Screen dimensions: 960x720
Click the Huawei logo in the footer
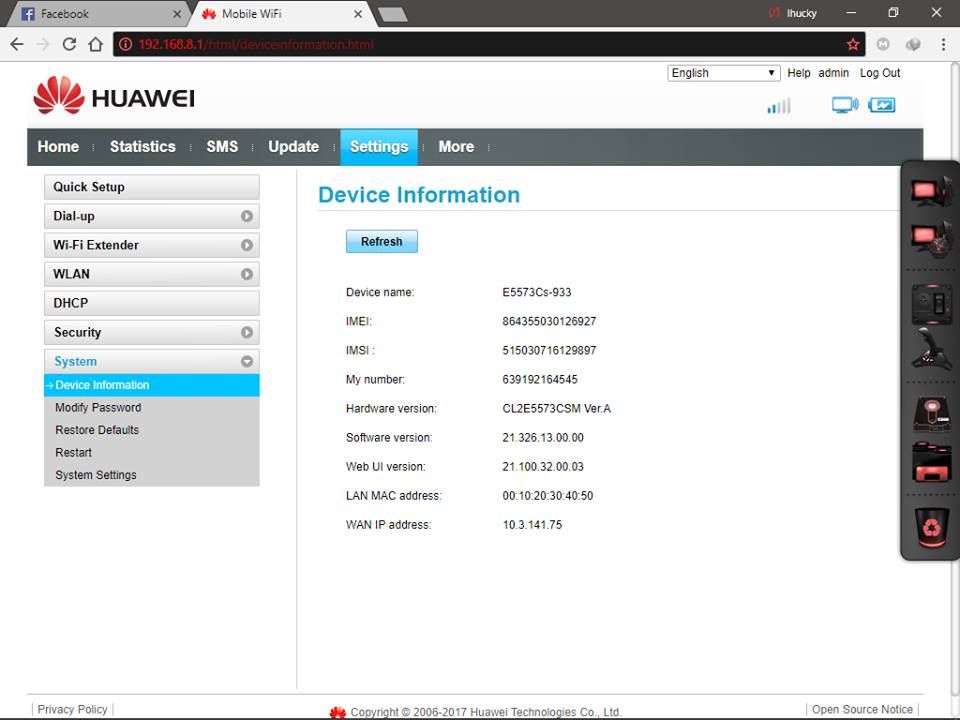(x=337, y=712)
